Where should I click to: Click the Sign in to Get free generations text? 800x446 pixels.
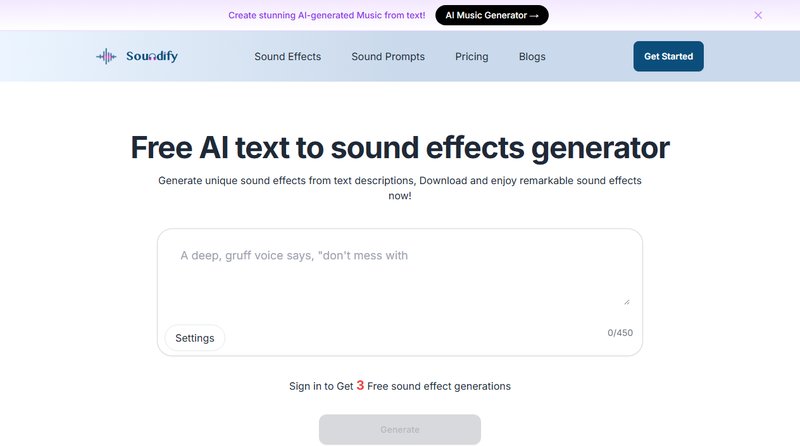pyautogui.click(x=400, y=386)
